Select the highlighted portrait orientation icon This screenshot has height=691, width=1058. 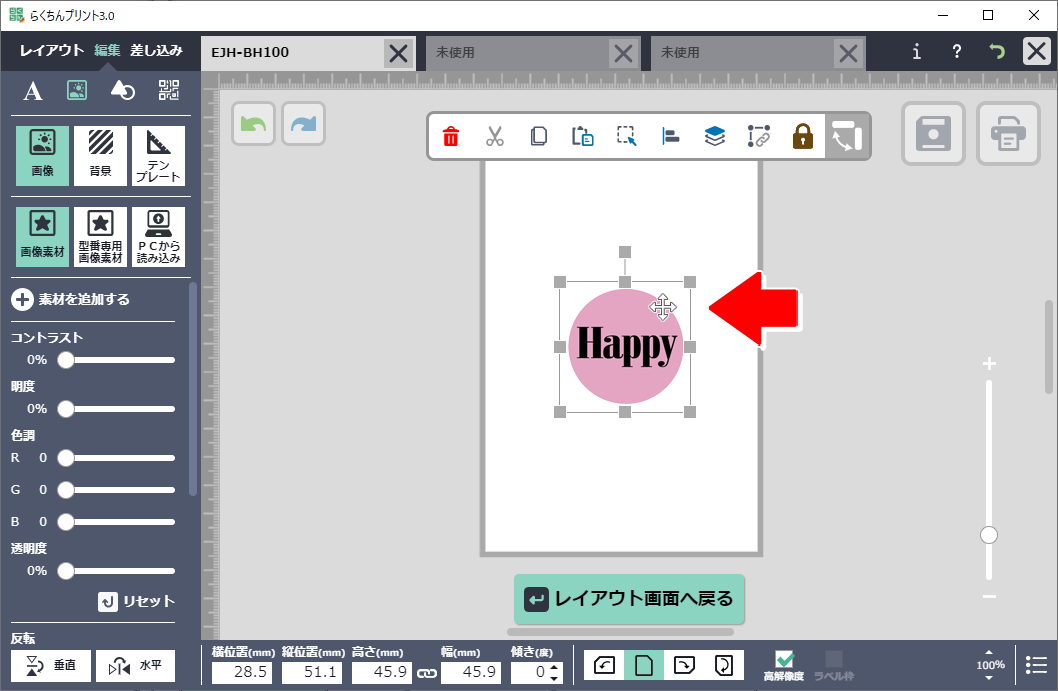coord(644,665)
